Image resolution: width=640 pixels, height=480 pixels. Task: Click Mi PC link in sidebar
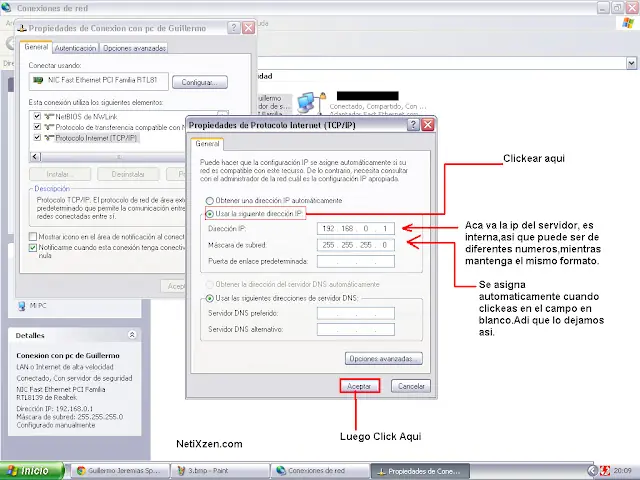tap(38, 306)
